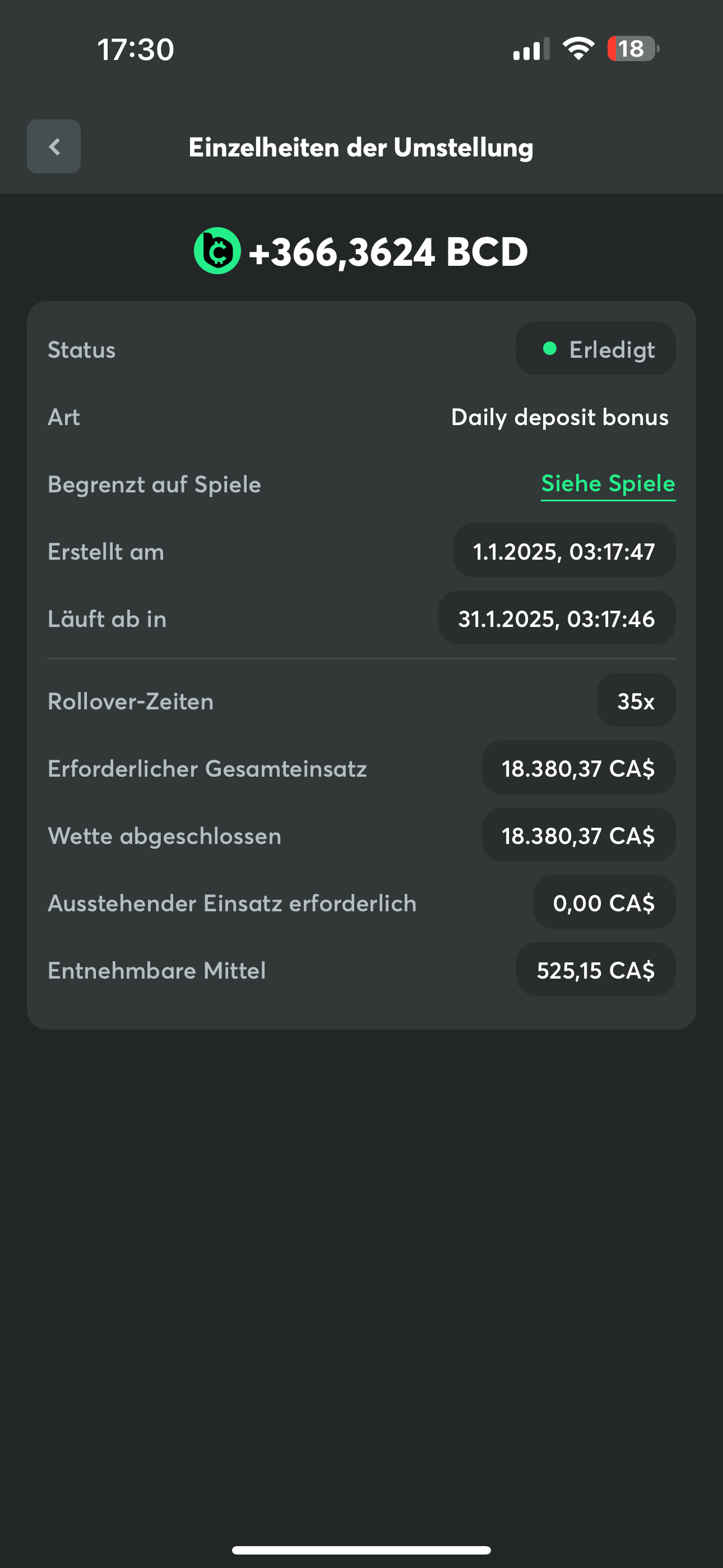
Task: Click the green status dot
Action: (x=550, y=348)
